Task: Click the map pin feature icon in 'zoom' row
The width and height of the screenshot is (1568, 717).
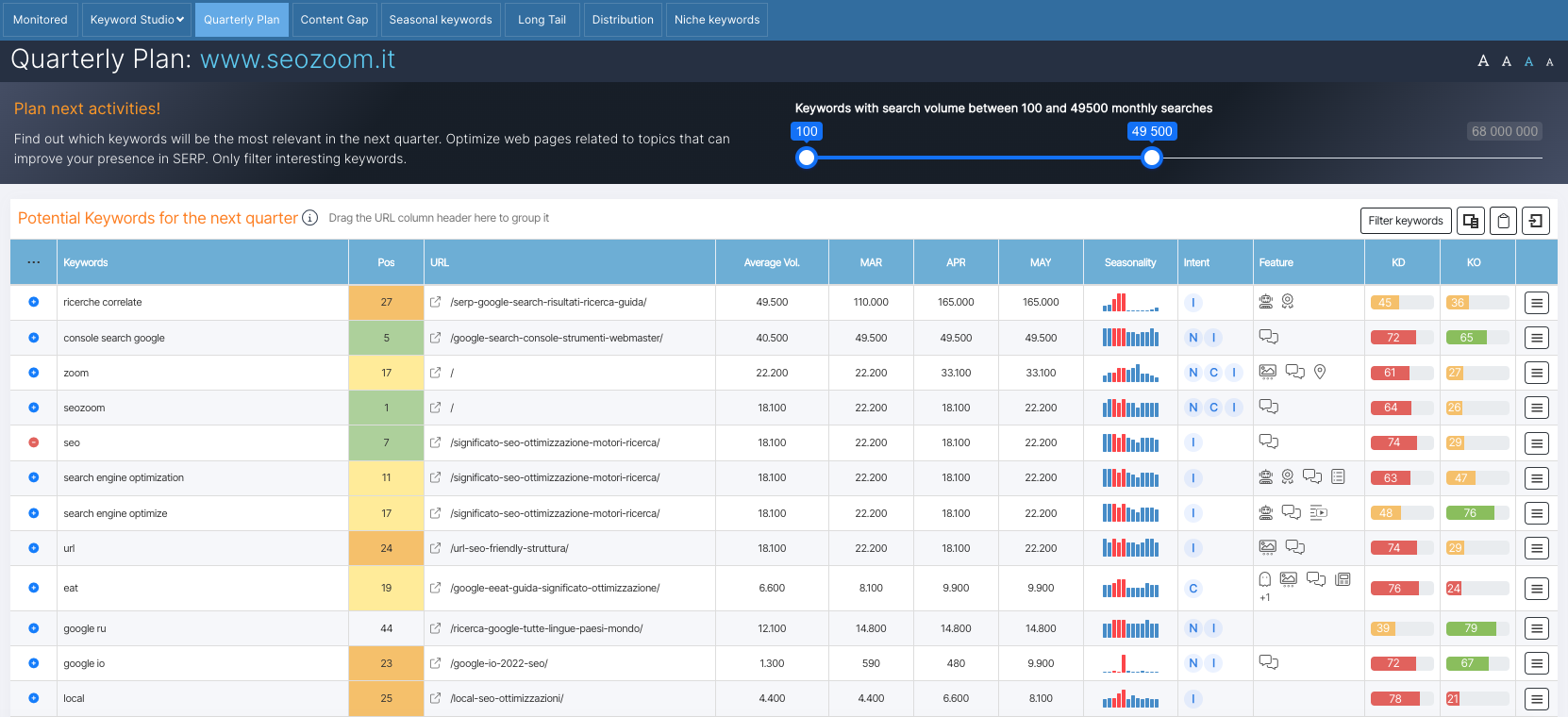Action: point(1320,372)
